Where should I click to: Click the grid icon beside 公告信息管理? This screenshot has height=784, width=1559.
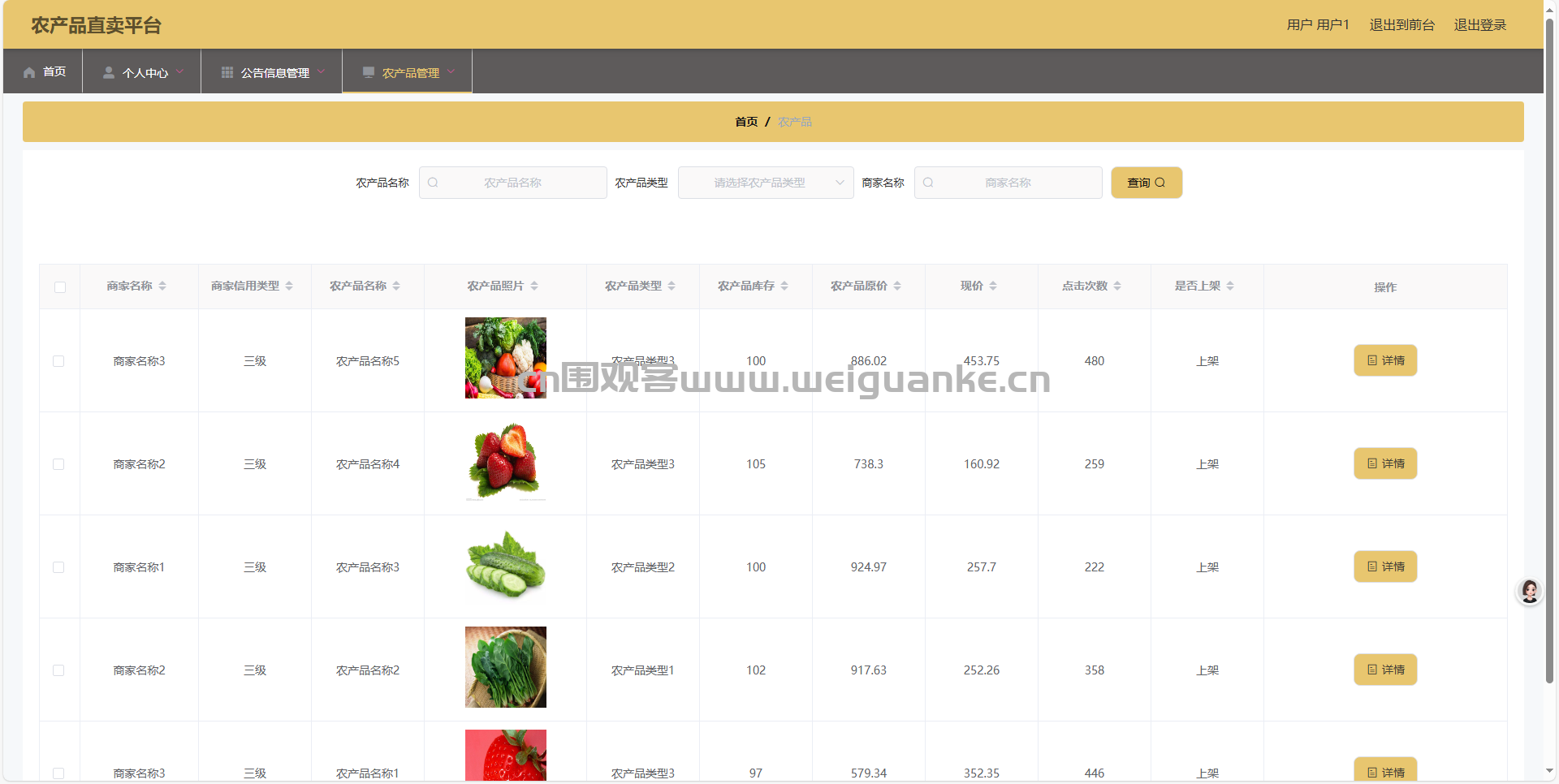coord(227,72)
